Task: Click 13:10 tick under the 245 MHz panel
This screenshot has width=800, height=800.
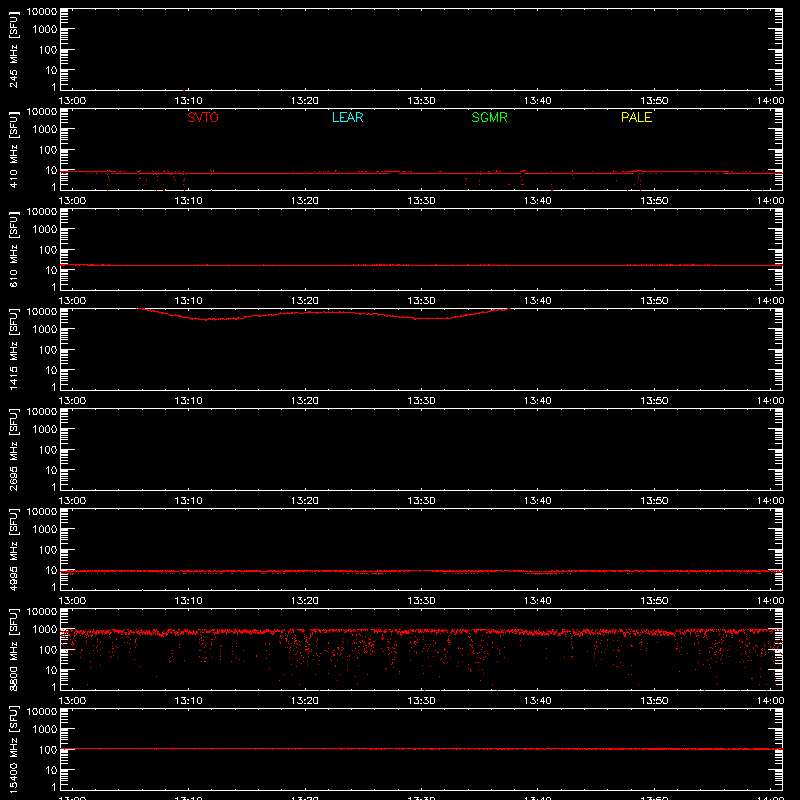Action: tap(188, 101)
